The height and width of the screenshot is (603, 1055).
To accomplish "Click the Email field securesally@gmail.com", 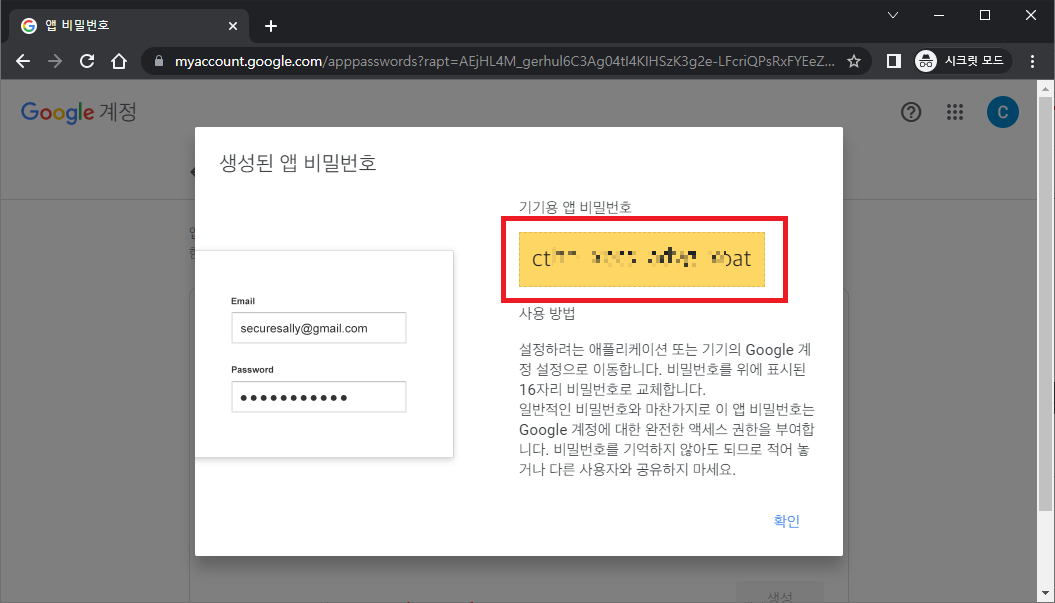I will click(x=318, y=328).
